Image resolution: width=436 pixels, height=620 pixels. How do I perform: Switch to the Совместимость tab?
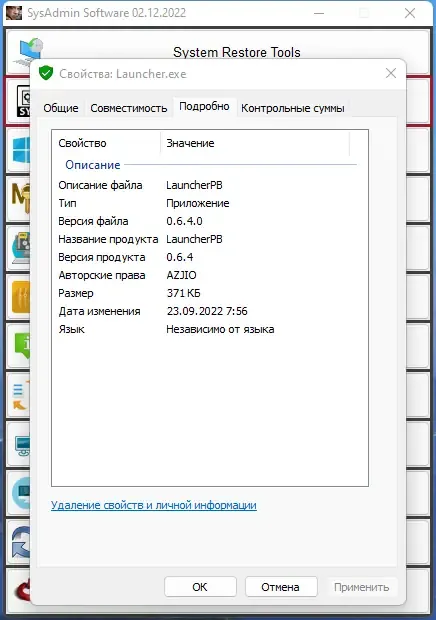tap(128, 108)
